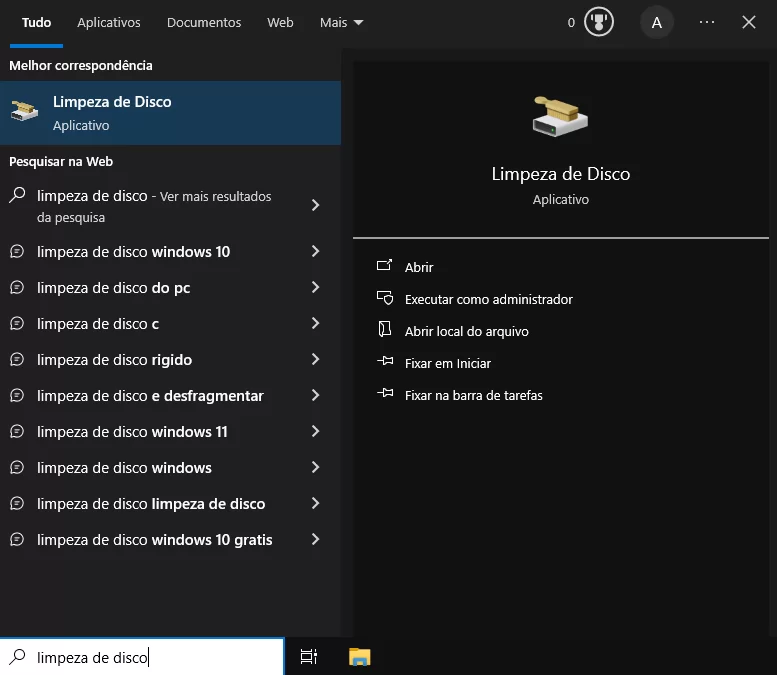Expand arrow for limpeza de disco limpeza de disco
Viewport: 777px width, 675px height.
coord(315,503)
